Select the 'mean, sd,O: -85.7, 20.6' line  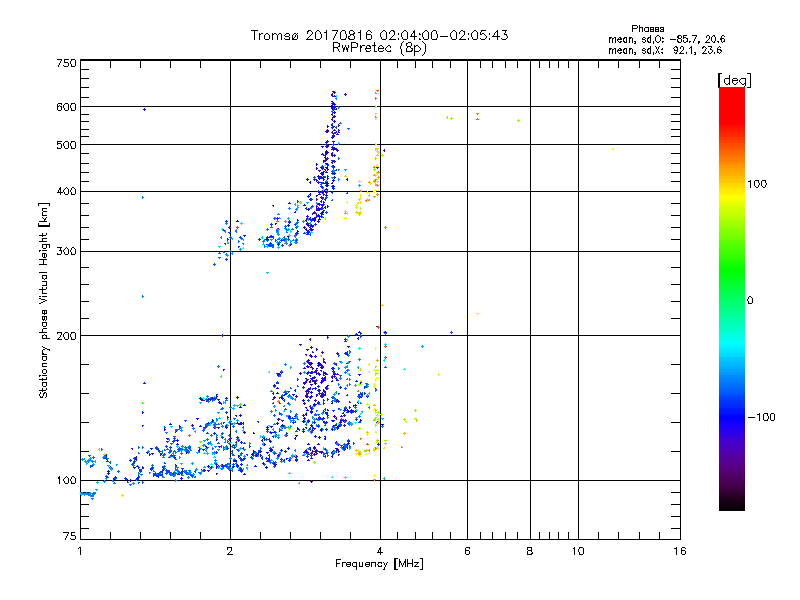tap(666, 39)
